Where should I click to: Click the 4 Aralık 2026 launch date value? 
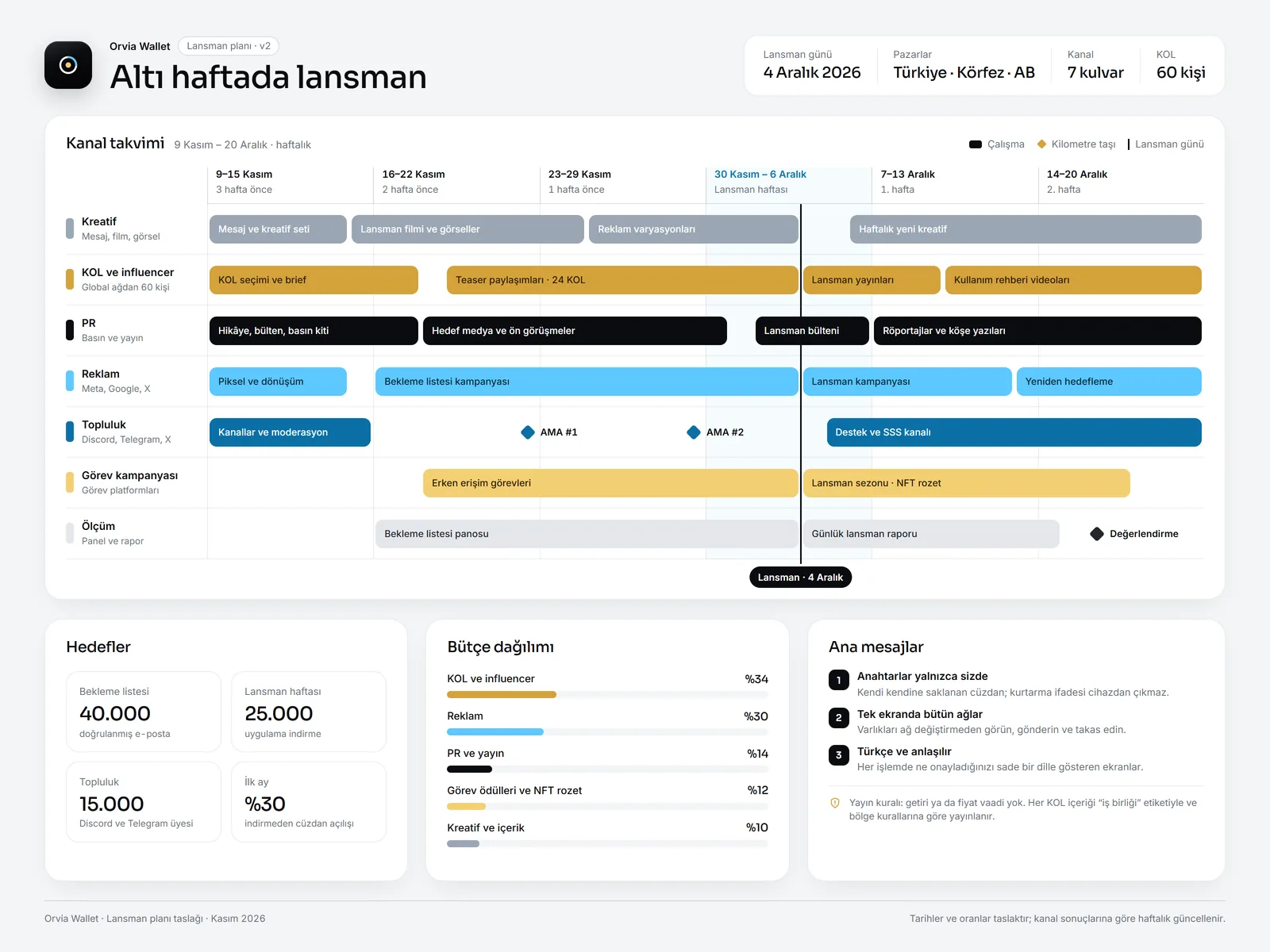[812, 72]
